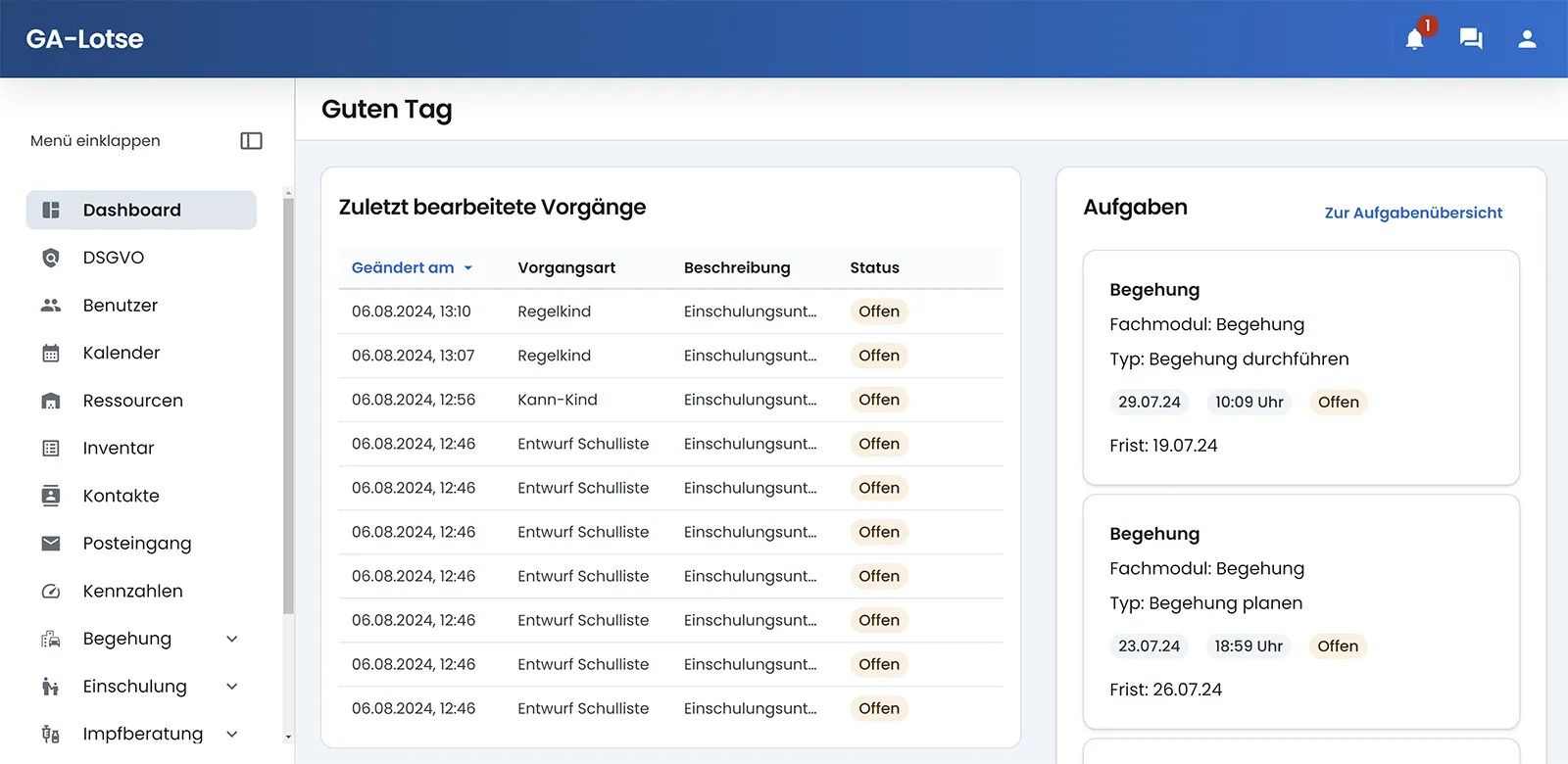Click the red notification badge
This screenshot has width=1568, height=764.
click(x=1428, y=25)
